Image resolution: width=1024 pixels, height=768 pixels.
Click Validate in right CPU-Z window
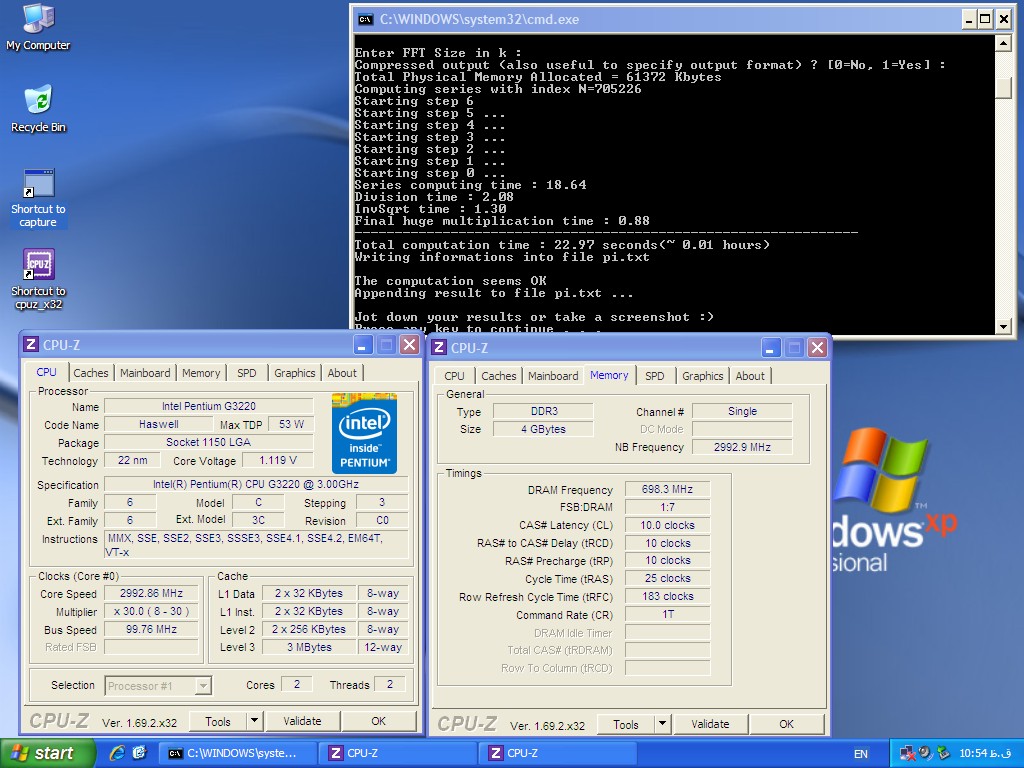coord(711,724)
